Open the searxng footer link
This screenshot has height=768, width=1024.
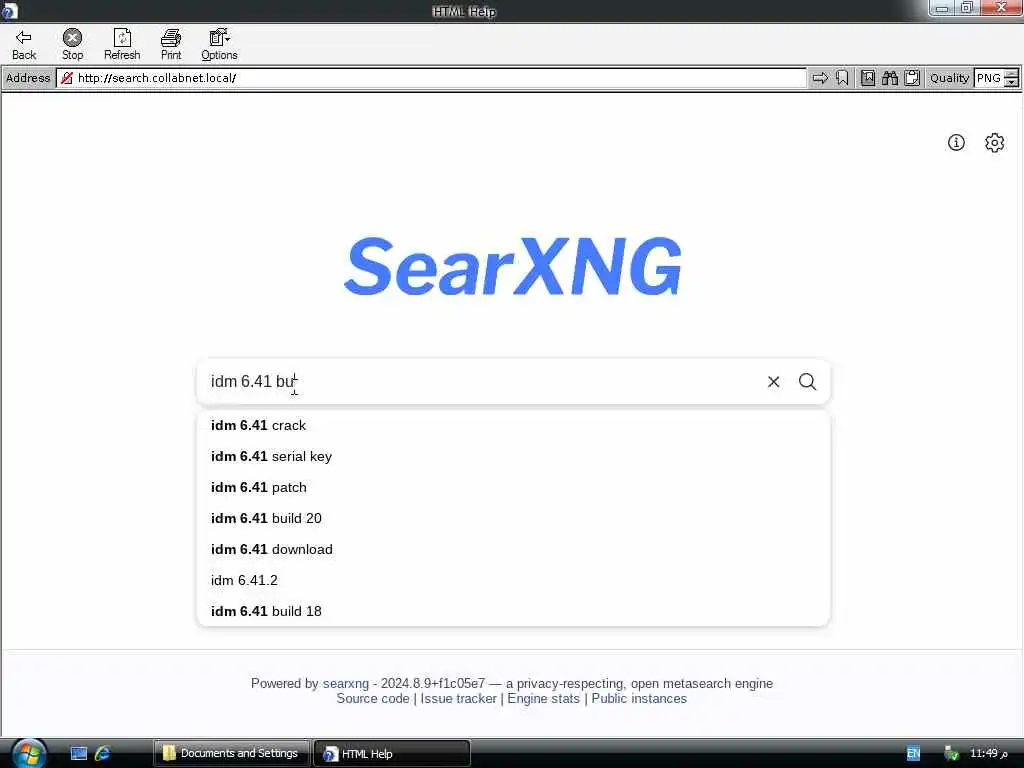click(x=345, y=683)
